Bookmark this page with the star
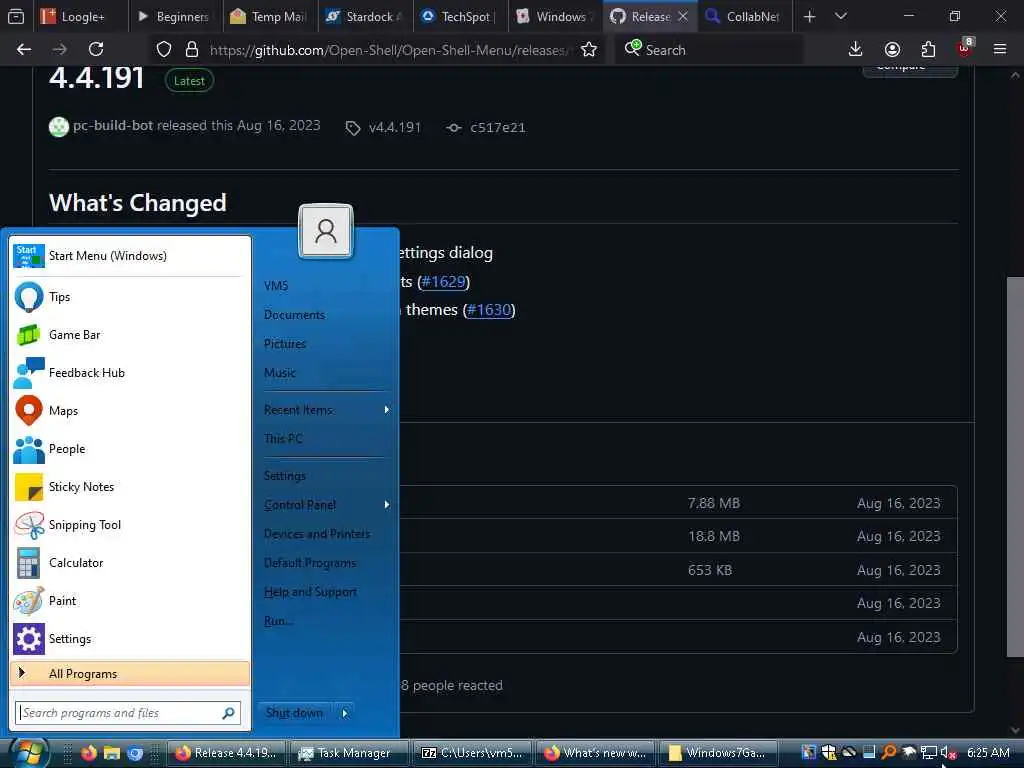This screenshot has width=1024, height=768. coord(589,50)
